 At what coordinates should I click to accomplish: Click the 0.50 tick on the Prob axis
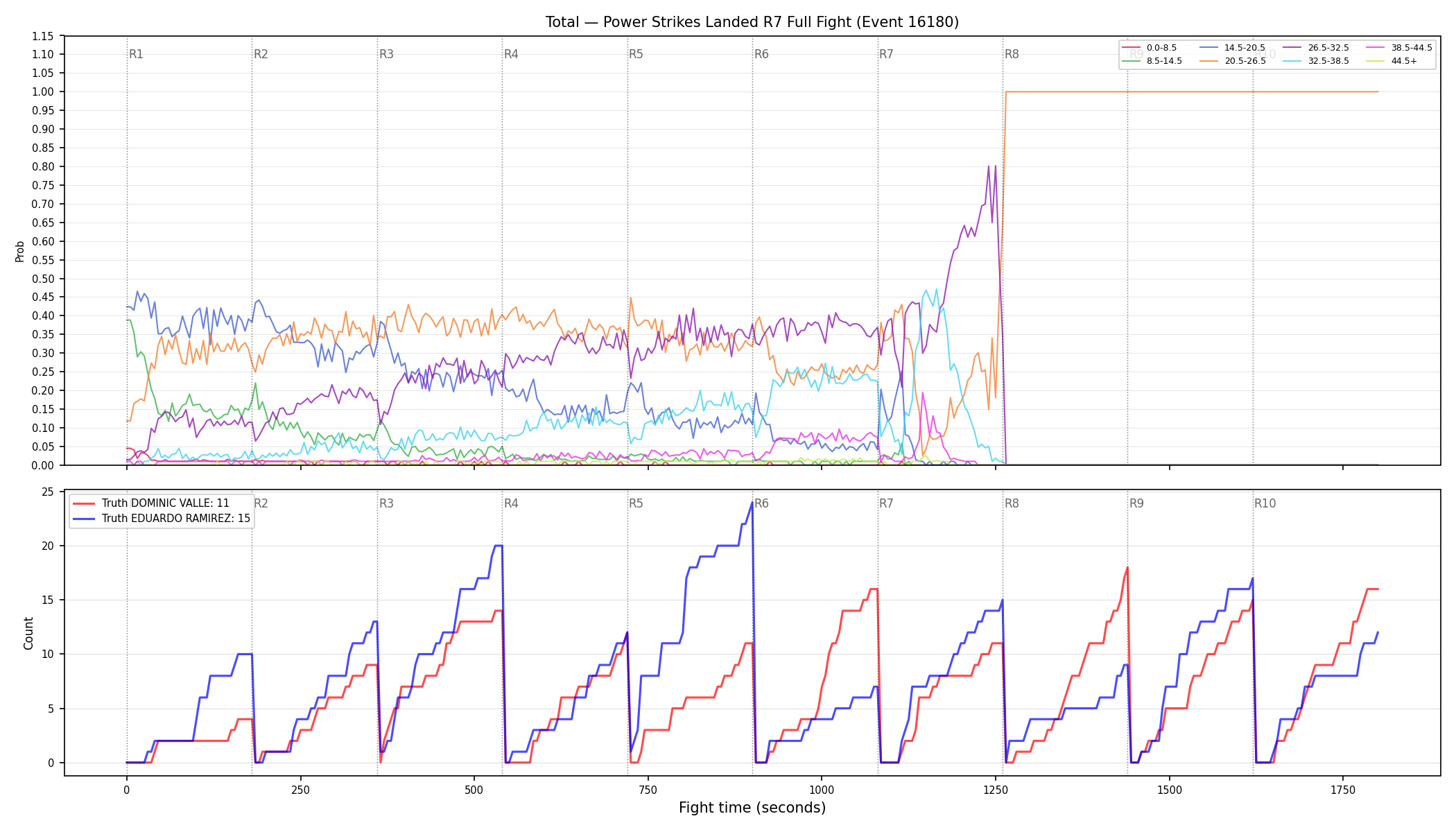(x=43, y=279)
